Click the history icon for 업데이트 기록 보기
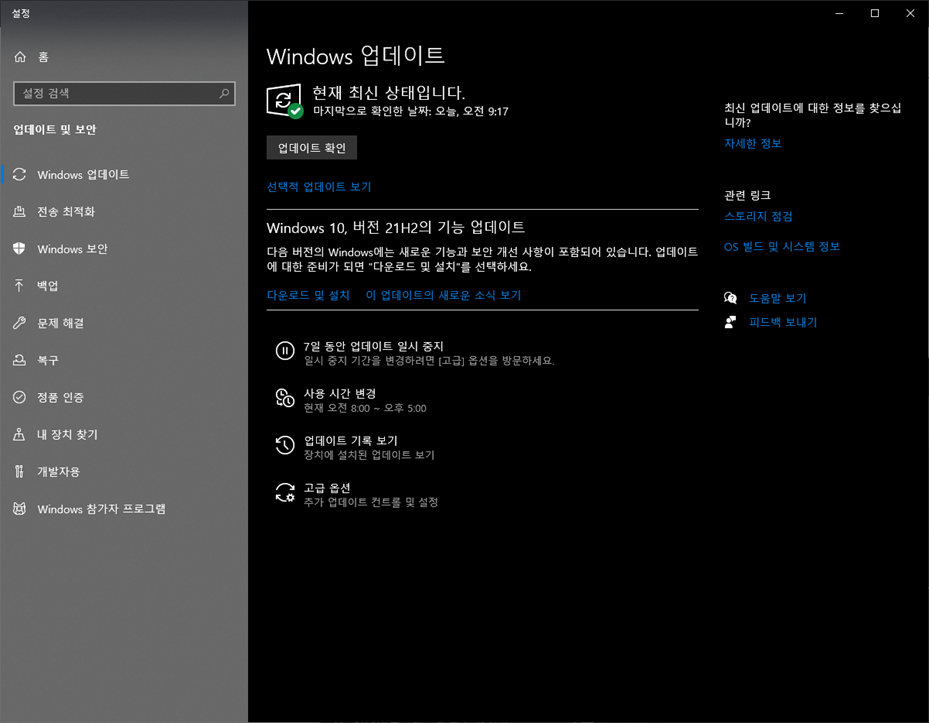The image size is (929, 723). click(x=285, y=445)
